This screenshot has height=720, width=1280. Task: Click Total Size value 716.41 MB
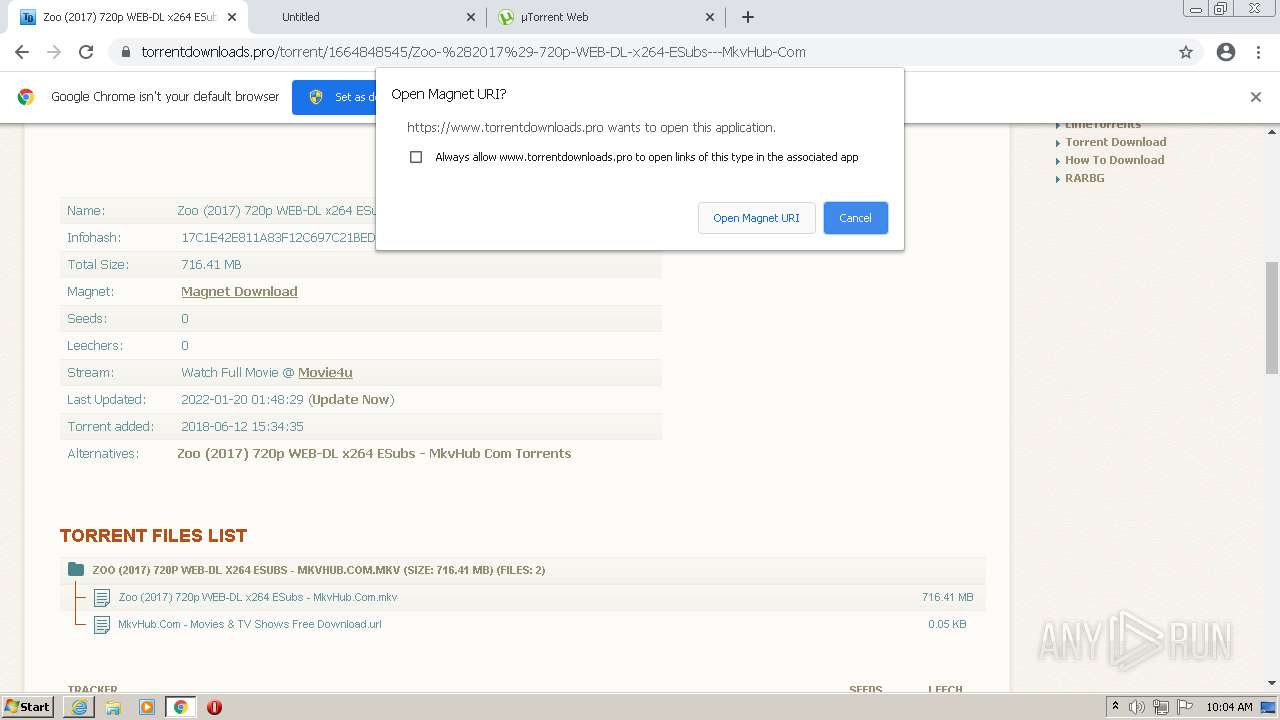click(211, 265)
